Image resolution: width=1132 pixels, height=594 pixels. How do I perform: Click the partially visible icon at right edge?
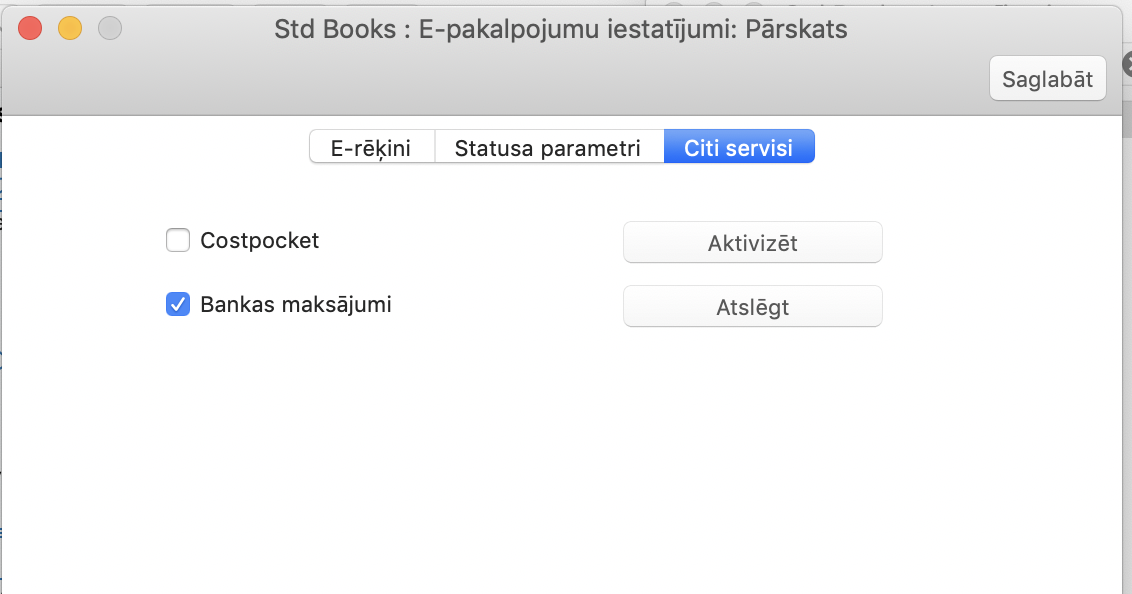1126,61
